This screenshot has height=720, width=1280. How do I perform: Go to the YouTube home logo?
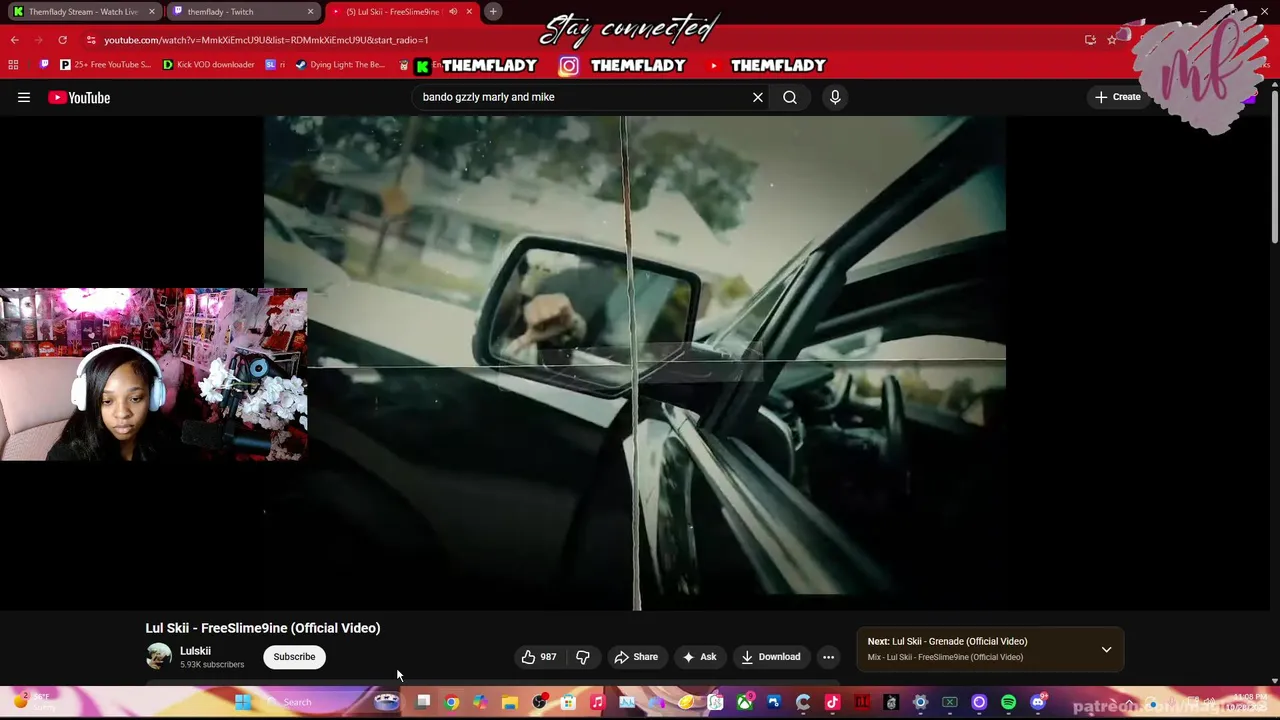click(79, 97)
